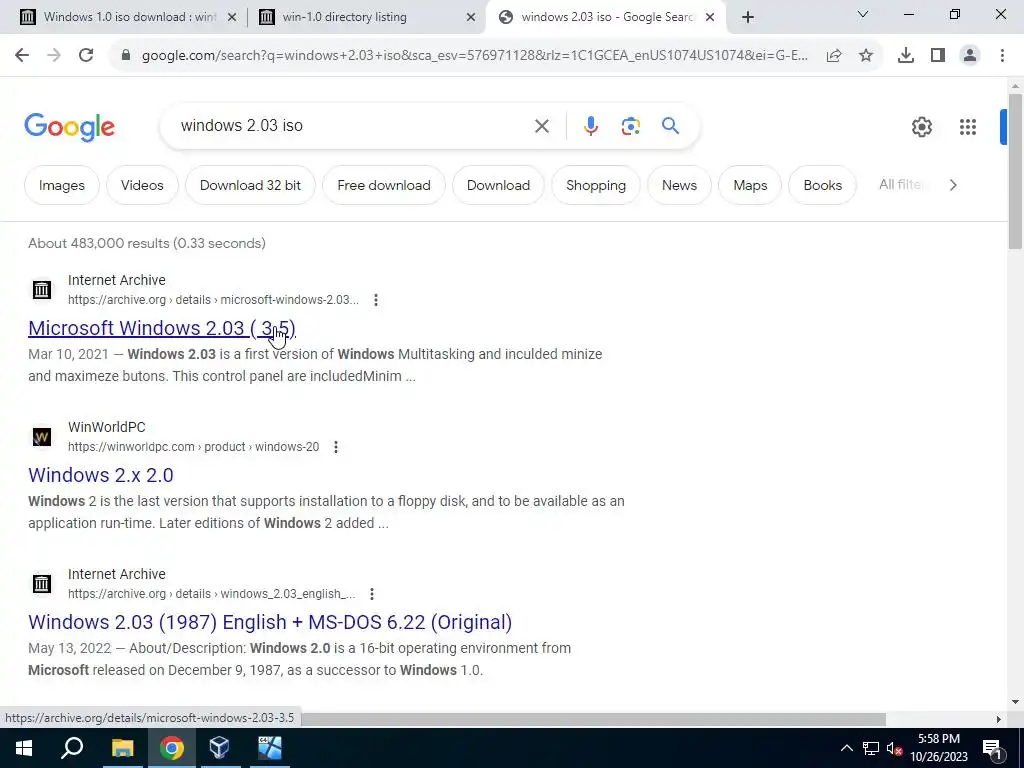This screenshot has width=1024, height=768.
Task: Open Windows 2.03 (1987) English + MS-DOS link
Action: click(x=270, y=622)
